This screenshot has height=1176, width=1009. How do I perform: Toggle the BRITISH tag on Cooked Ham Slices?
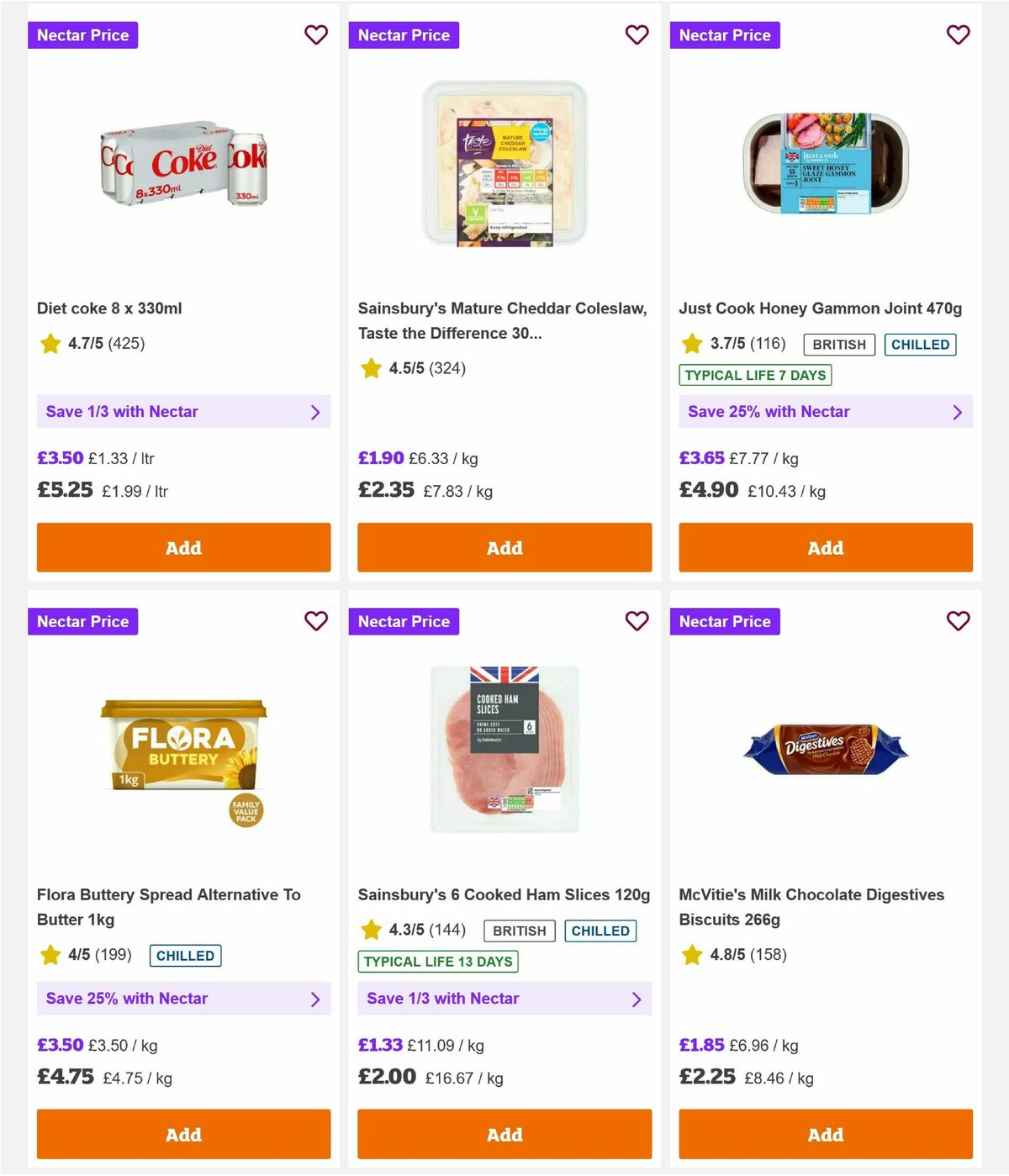(519, 931)
